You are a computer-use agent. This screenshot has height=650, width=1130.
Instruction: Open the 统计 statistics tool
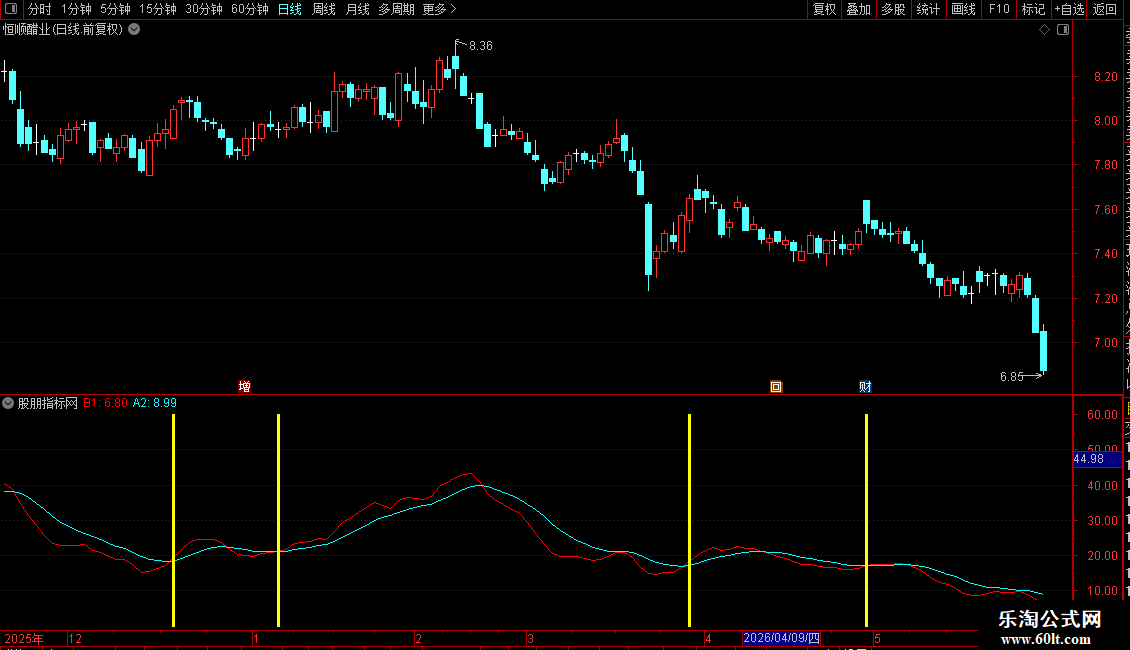pos(927,9)
